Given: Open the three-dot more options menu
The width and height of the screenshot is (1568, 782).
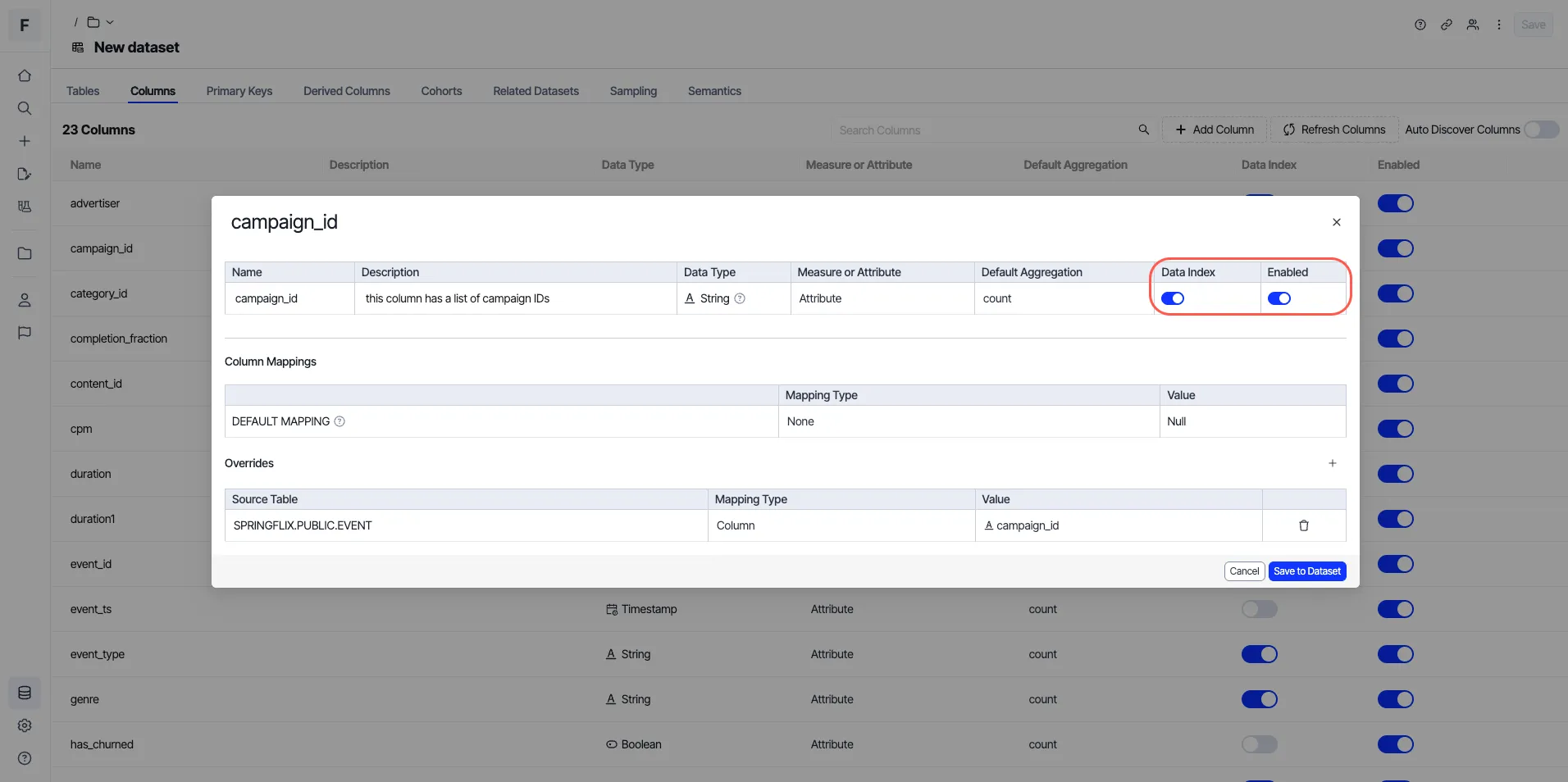Looking at the screenshot, I should [x=1499, y=25].
